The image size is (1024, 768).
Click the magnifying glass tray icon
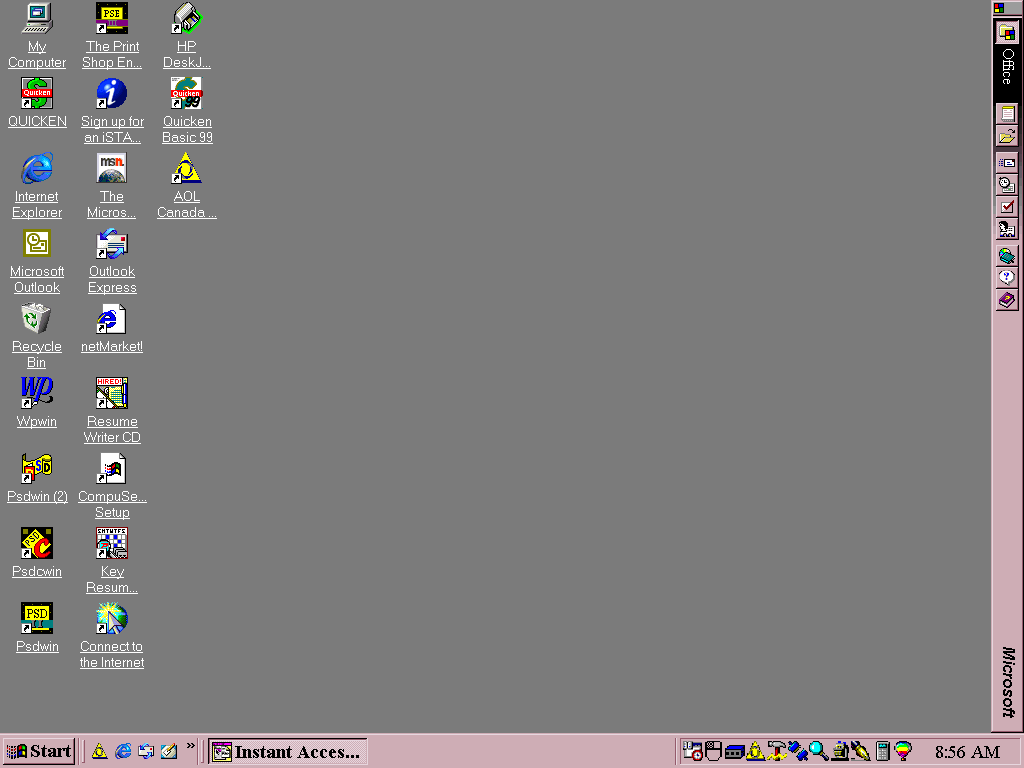(818, 751)
